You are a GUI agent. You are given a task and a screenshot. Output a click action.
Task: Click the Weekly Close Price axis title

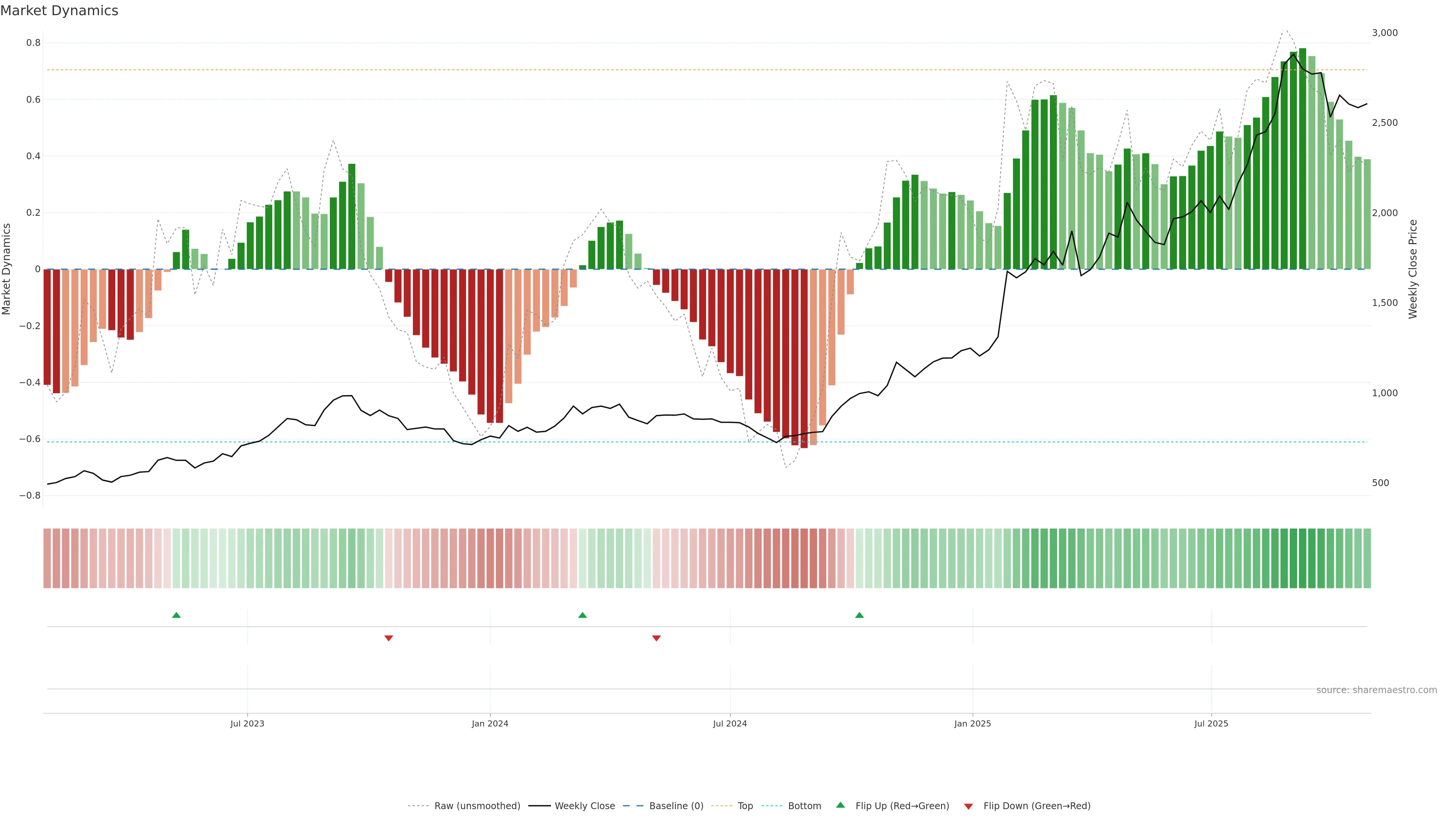click(1412, 269)
